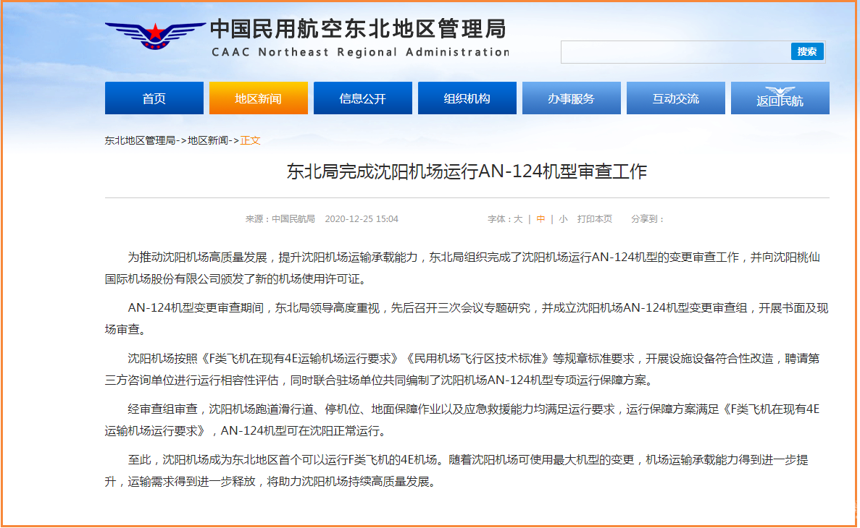Viewport: 860px width, 528px height.
Task: Follow the 地区新闻 breadcrumb link
Action: pos(208,141)
